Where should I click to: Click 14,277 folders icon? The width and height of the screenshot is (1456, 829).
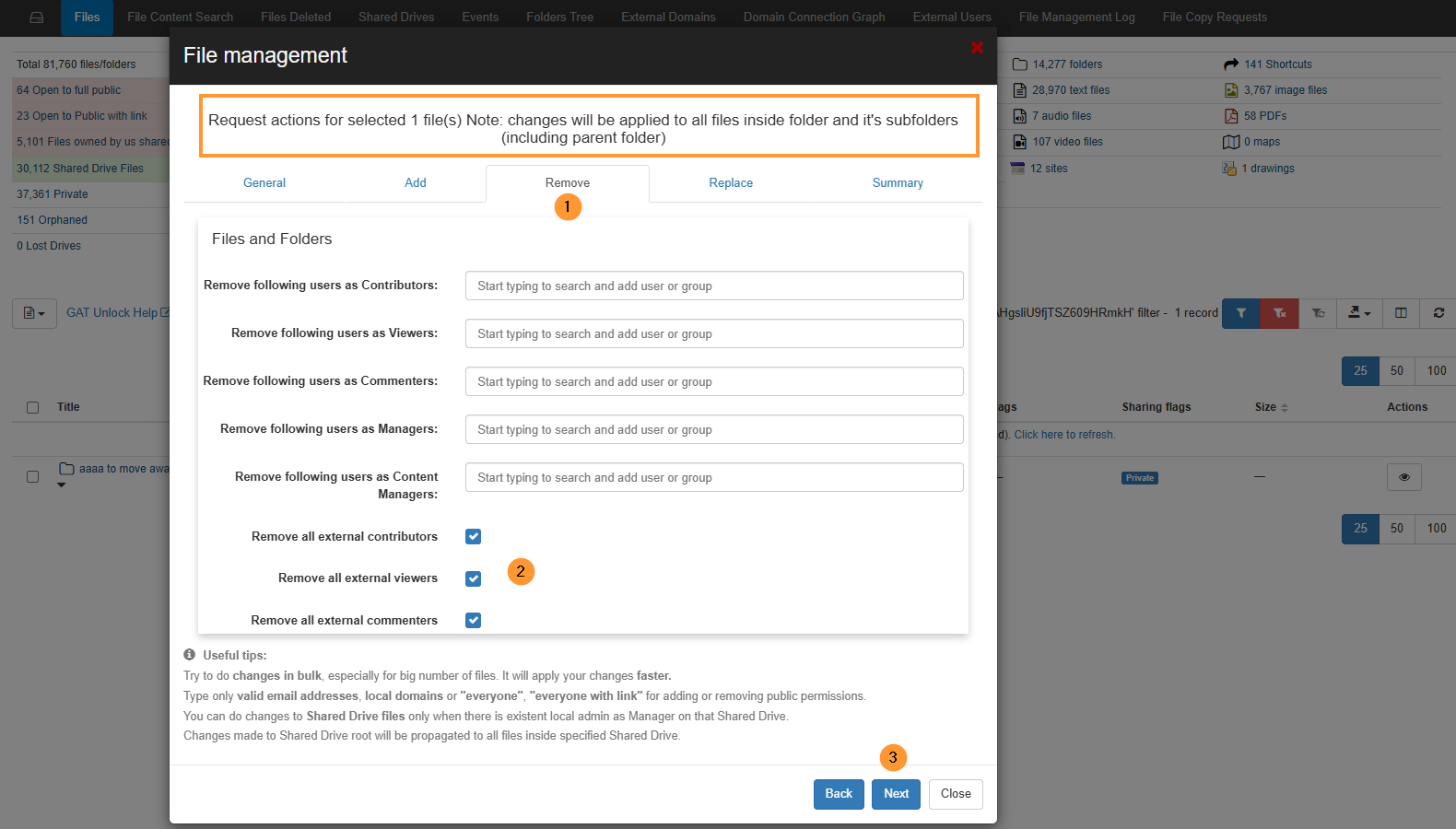[x=1019, y=64]
